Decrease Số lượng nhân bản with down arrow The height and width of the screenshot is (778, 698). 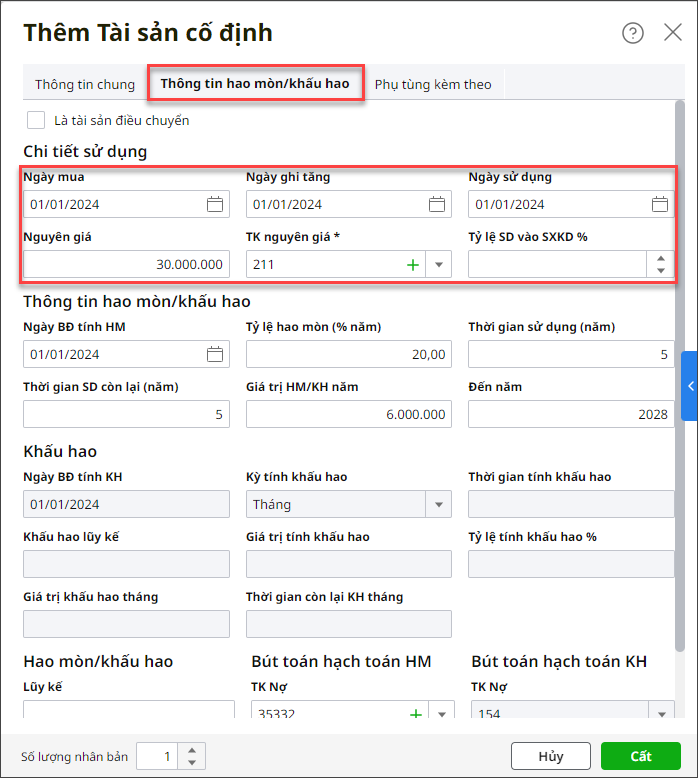point(192,763)
